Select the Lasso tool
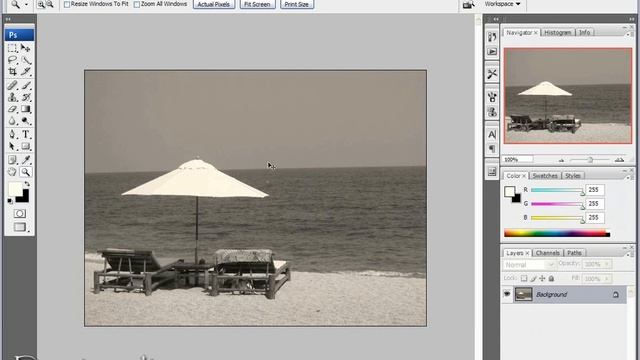Viewport: 640px width, 360px height. [12, 60]
